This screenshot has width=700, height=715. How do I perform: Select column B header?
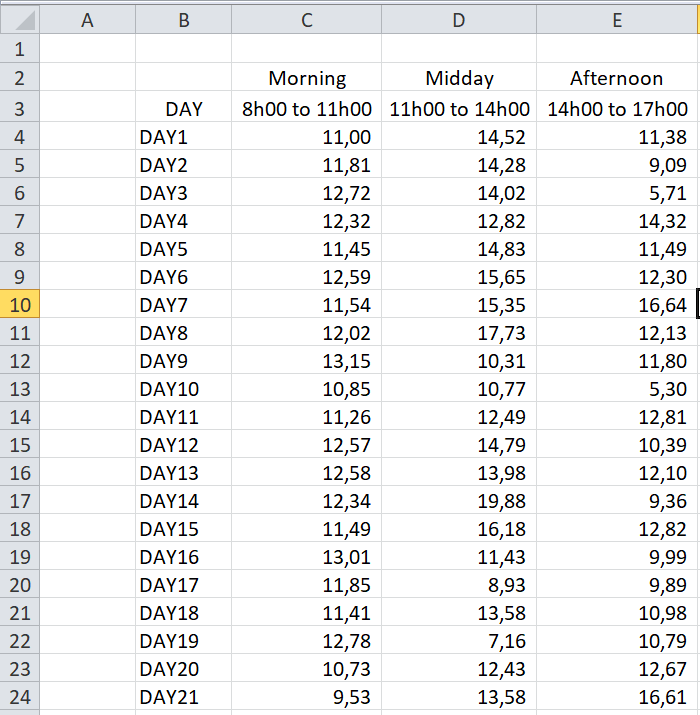coord(183,20)
